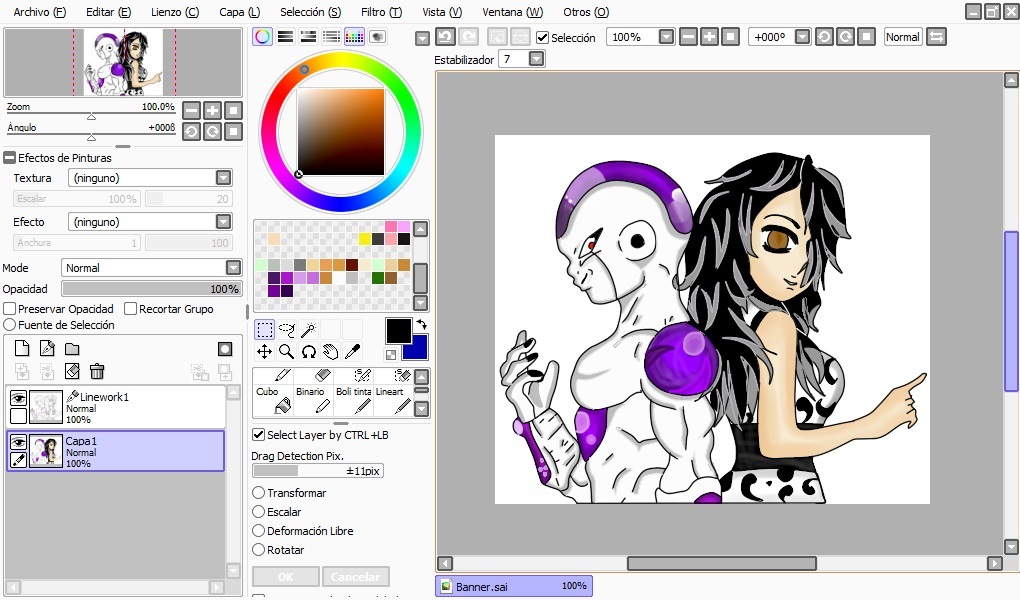Screen dimensions: 1020x600
Task: Toggle the scratchpad panel icon
Action: tap(377, 36)
